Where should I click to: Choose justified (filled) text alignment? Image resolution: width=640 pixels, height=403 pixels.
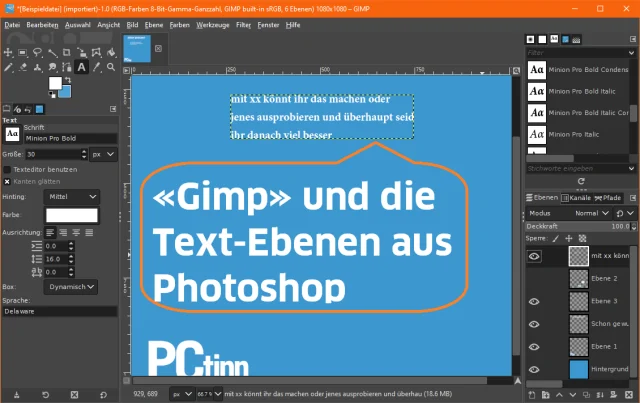[89, 233]
